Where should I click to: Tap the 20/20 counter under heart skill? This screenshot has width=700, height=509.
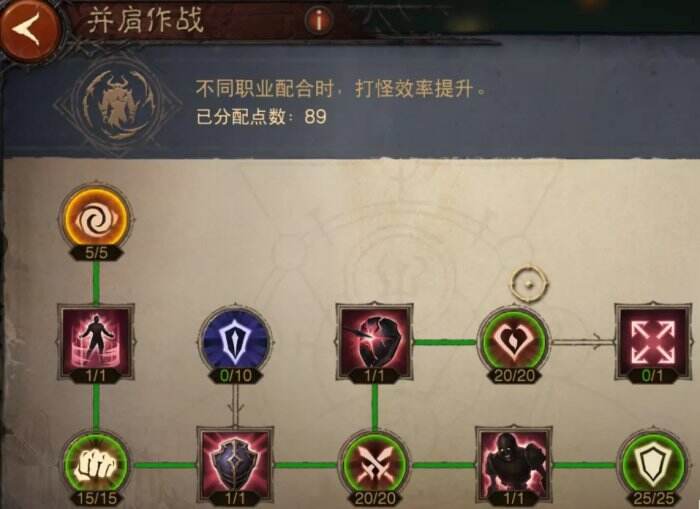(x=514, y=376)
